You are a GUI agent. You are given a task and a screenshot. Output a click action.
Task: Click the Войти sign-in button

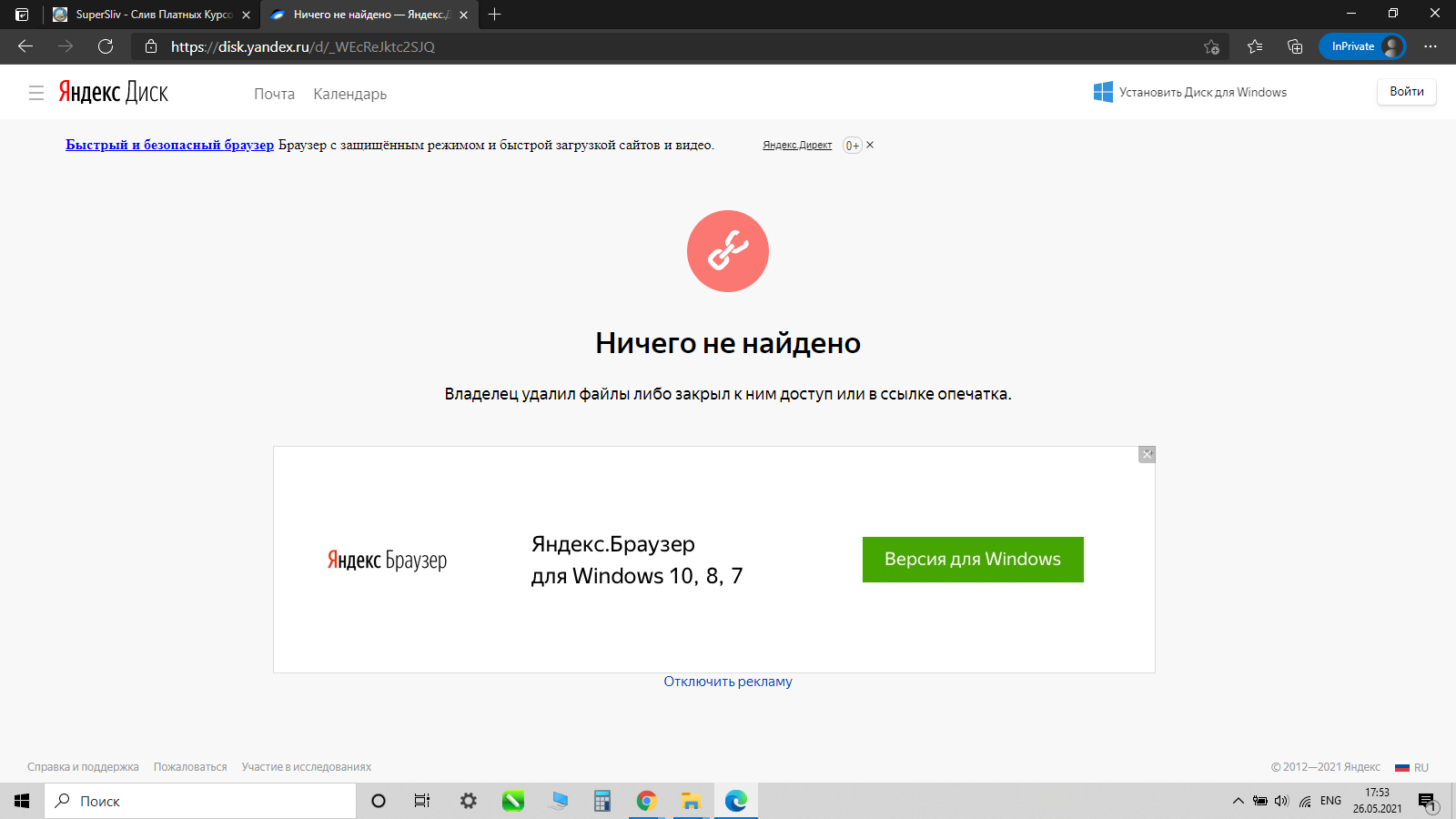pyautogui.click(x=1407, y=91)
